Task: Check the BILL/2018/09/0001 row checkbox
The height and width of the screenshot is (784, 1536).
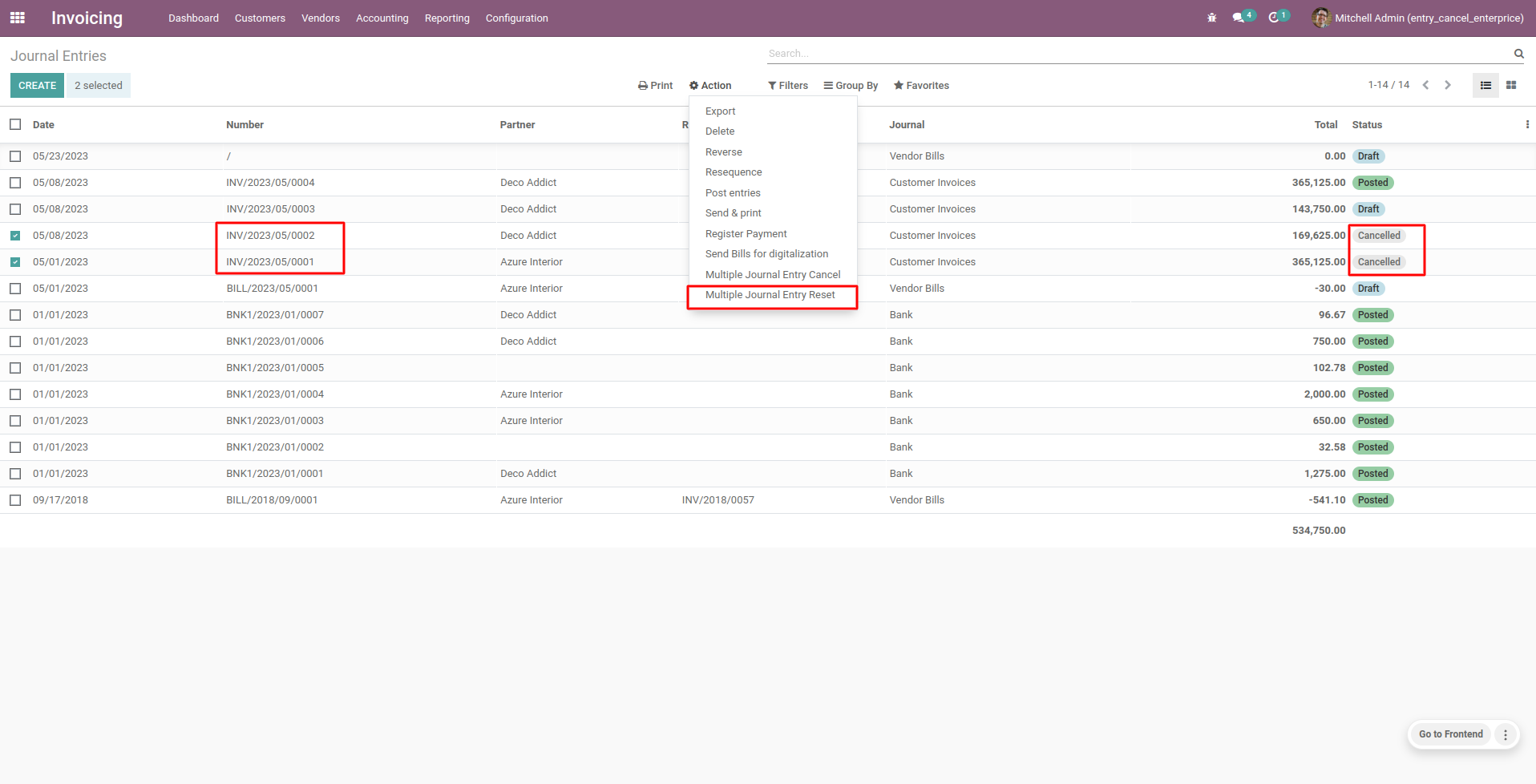Action: click(x=15, y=500)
